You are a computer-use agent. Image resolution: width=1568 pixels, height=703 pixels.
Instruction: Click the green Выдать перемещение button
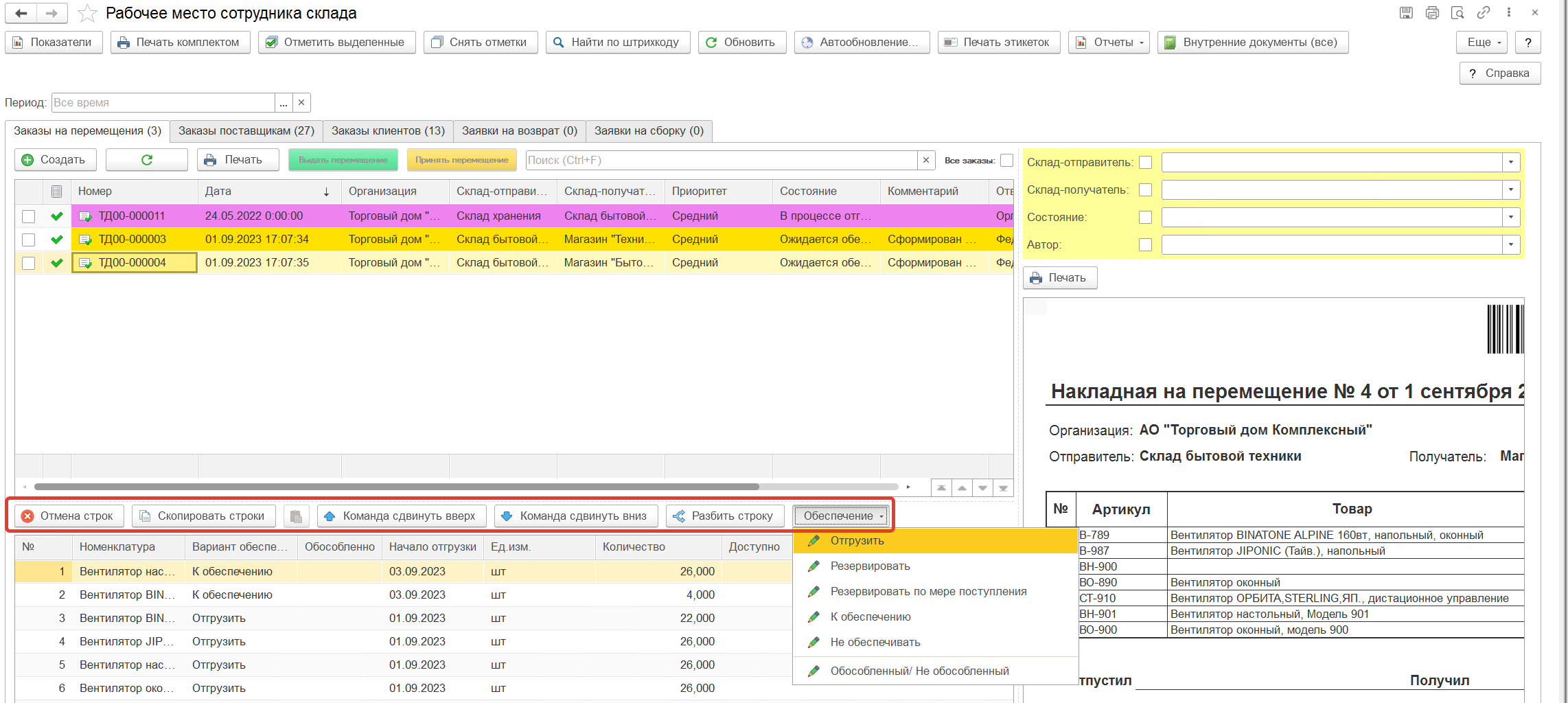(x=343, y=160)
